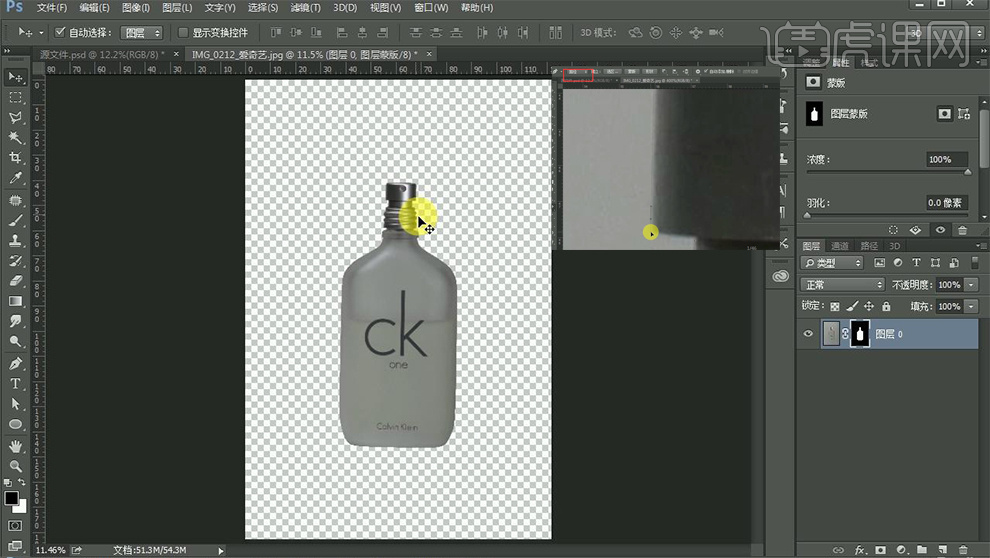Select the Move tool

(x=15, y=77)
